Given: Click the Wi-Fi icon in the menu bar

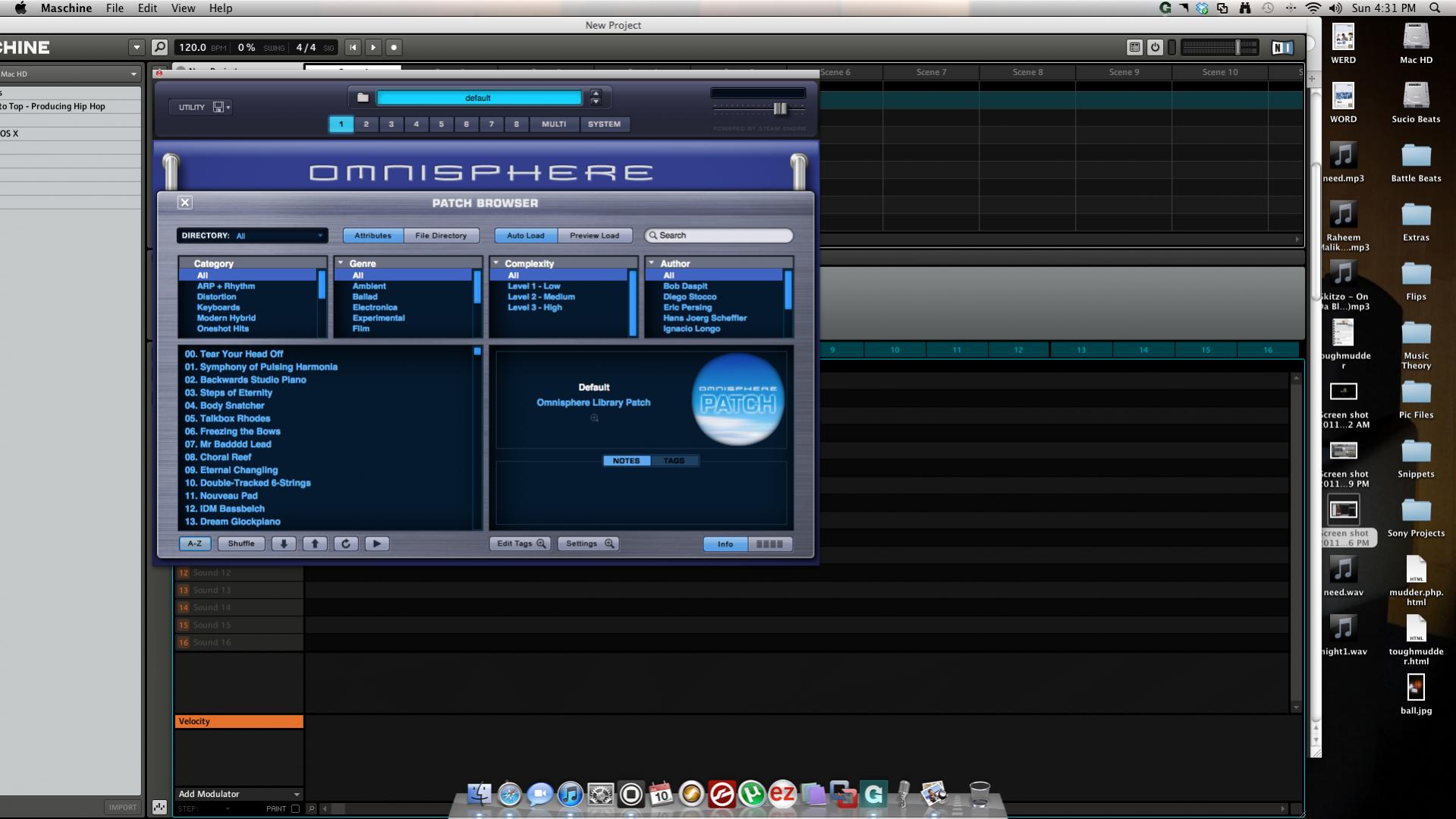Looking at the screenshot, I should [1313, 8].
